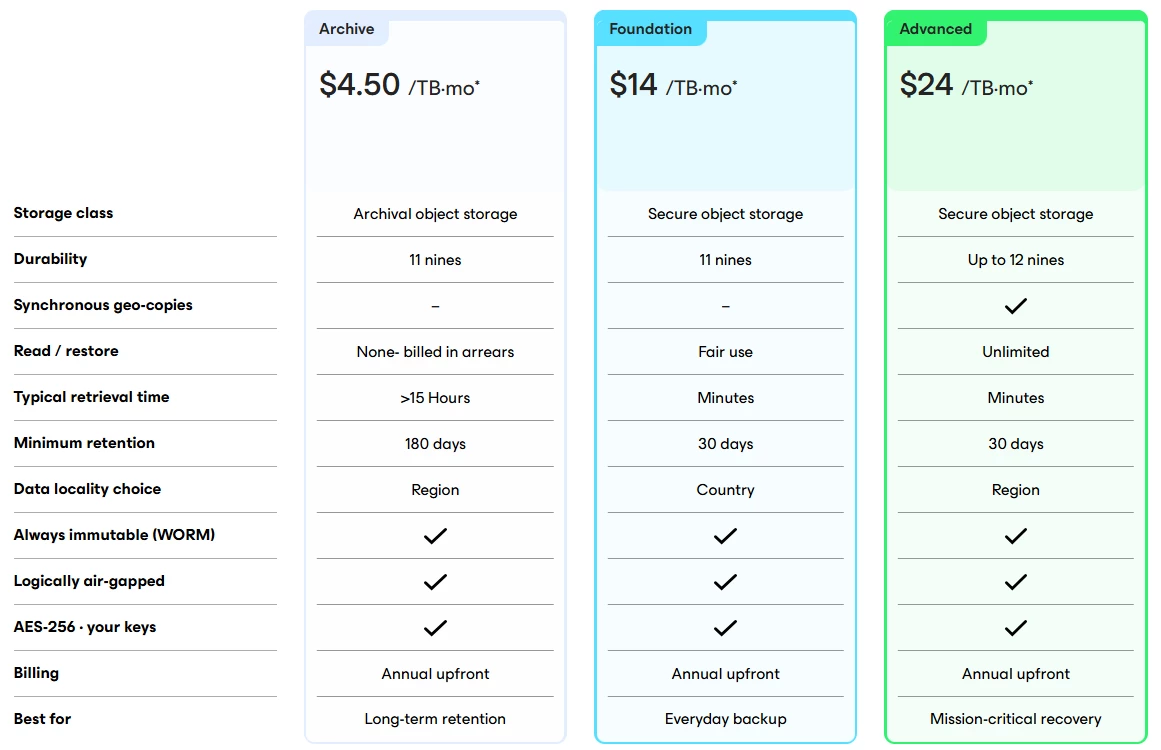Click Advanced logically air-gapped checkmark
1161x750 pixels.
point(1015,582)
